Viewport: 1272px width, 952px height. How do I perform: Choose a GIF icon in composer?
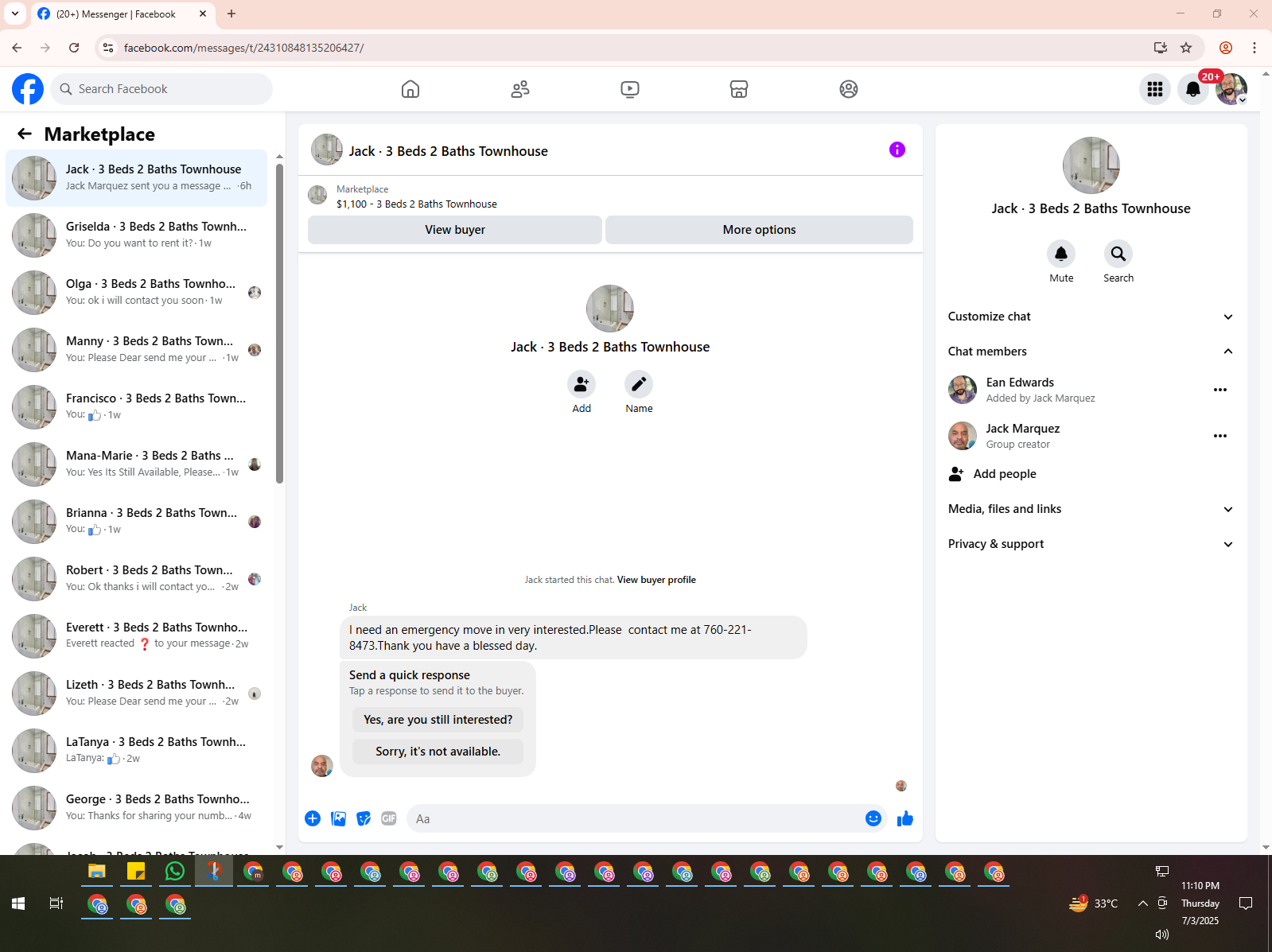(x=389, y=818)
